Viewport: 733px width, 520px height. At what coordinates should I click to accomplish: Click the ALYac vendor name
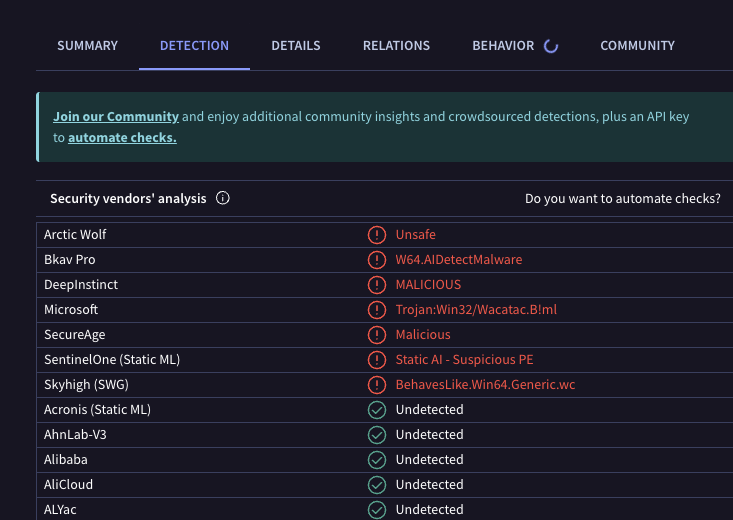click(x=60, y=509)
